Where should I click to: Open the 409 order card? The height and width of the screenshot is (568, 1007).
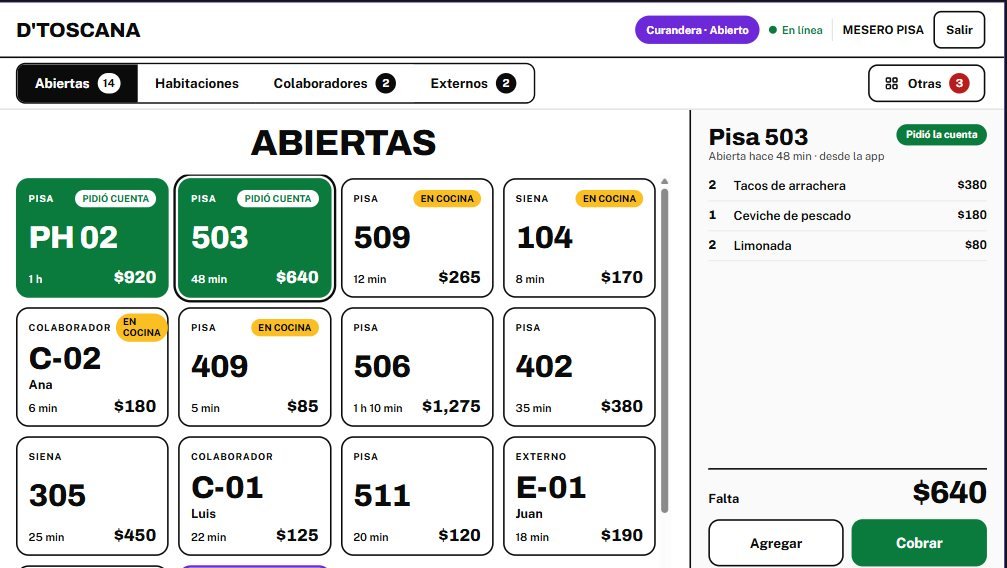tap(255, 367)
